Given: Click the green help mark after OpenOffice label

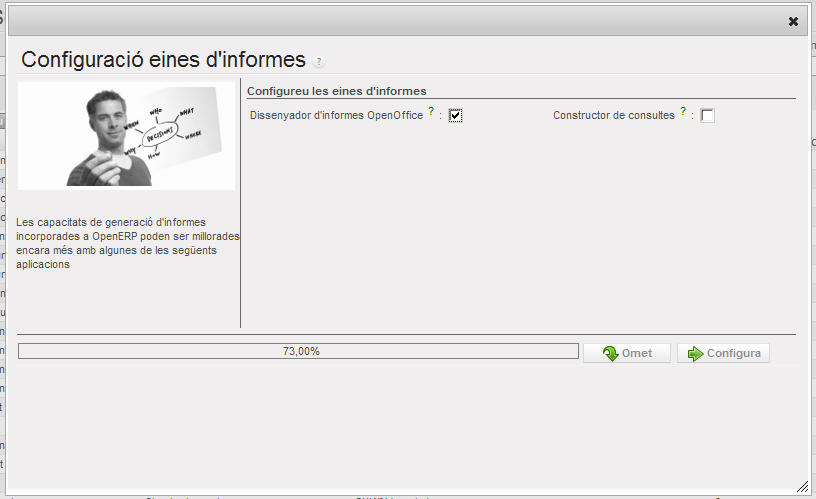Looking at the screenshot, I should click(x=431, y=113).
